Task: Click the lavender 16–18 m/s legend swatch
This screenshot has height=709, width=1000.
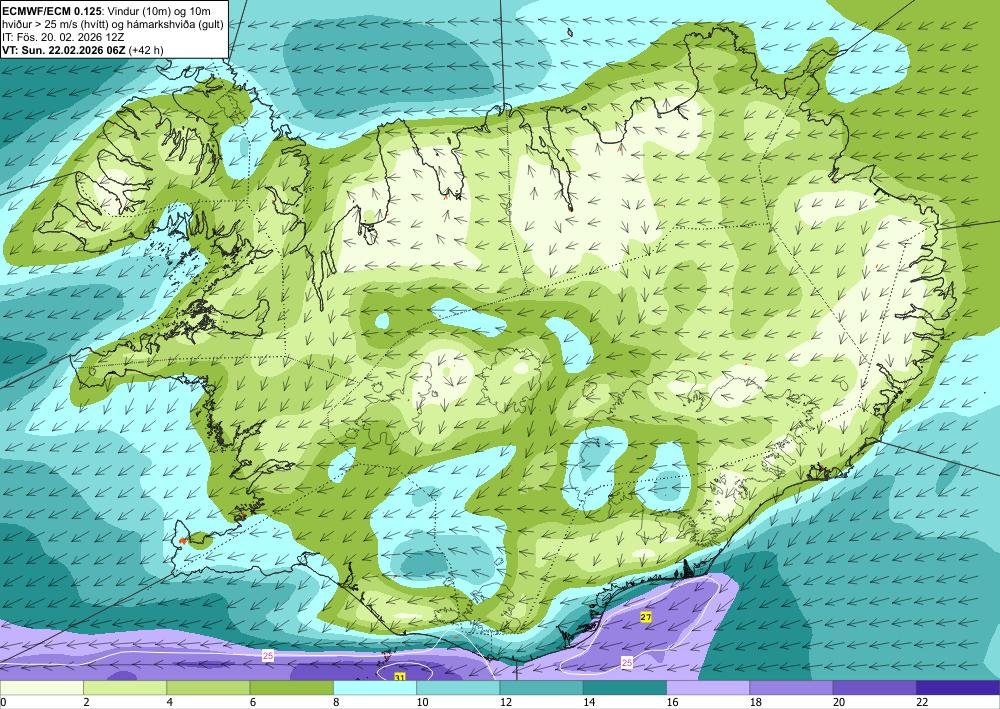Action: (x=708, y=687)
